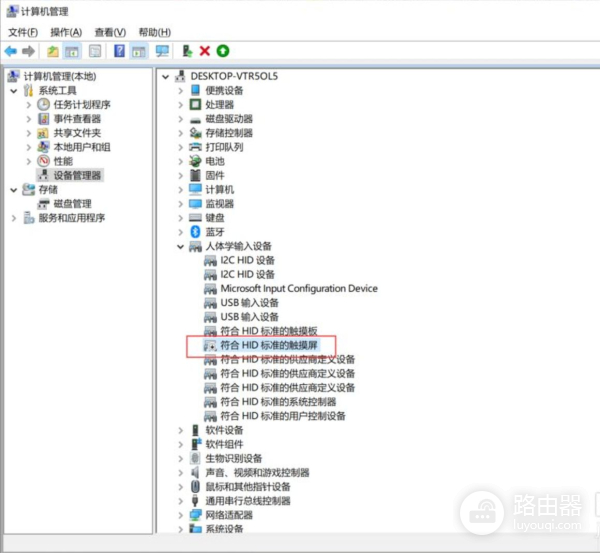Select 符合 HID 标准的用户控制设备

(x=283, y=416)
